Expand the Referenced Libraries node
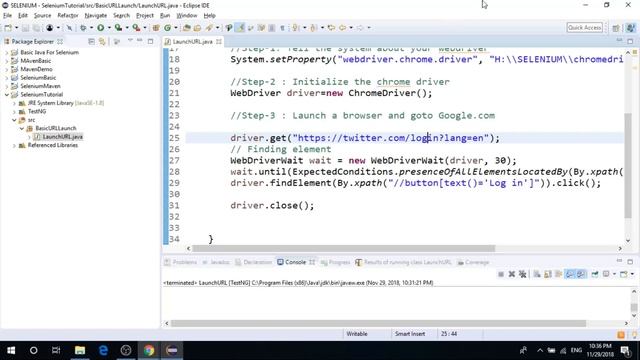640x360 pixels. click(x=14, y=145)
